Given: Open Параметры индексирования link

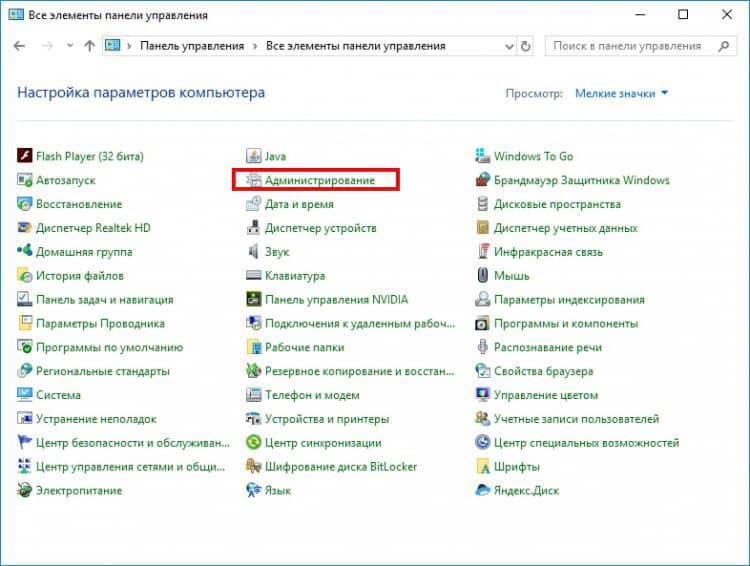Looking at the screenshot, I should click(569, 300).
